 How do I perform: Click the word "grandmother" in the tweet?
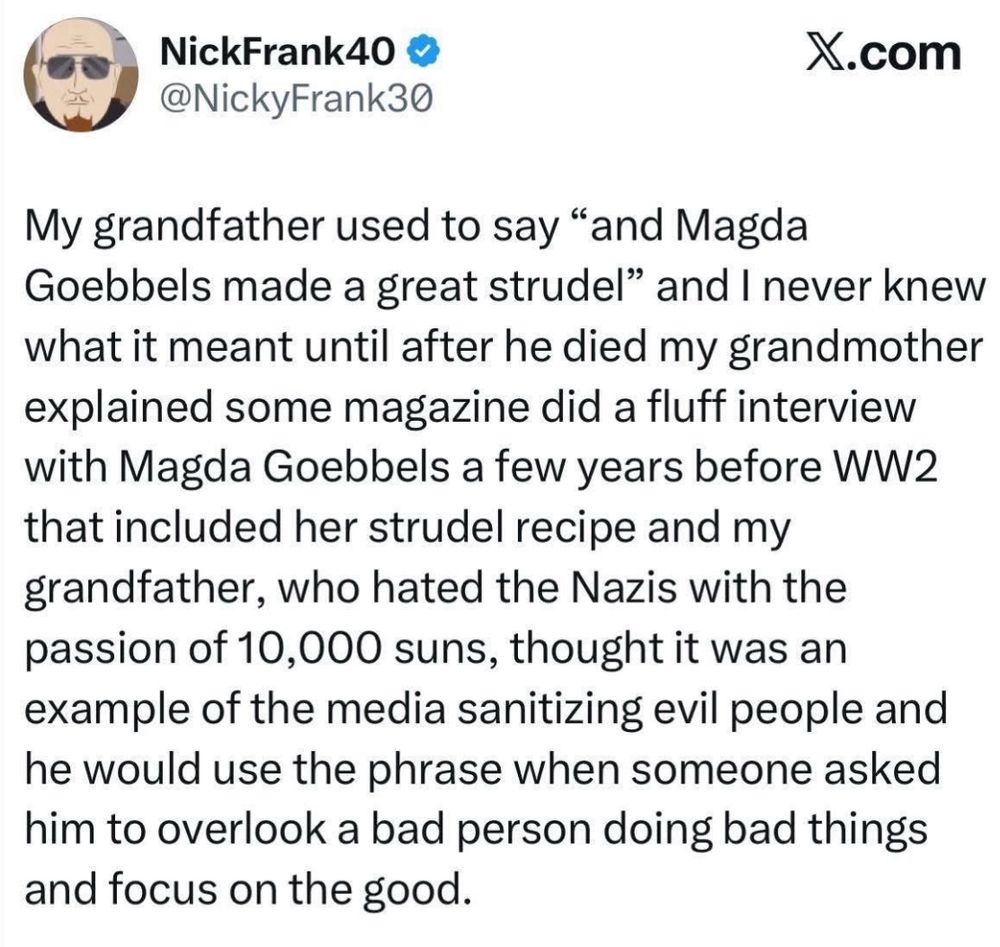pos(855,348)
